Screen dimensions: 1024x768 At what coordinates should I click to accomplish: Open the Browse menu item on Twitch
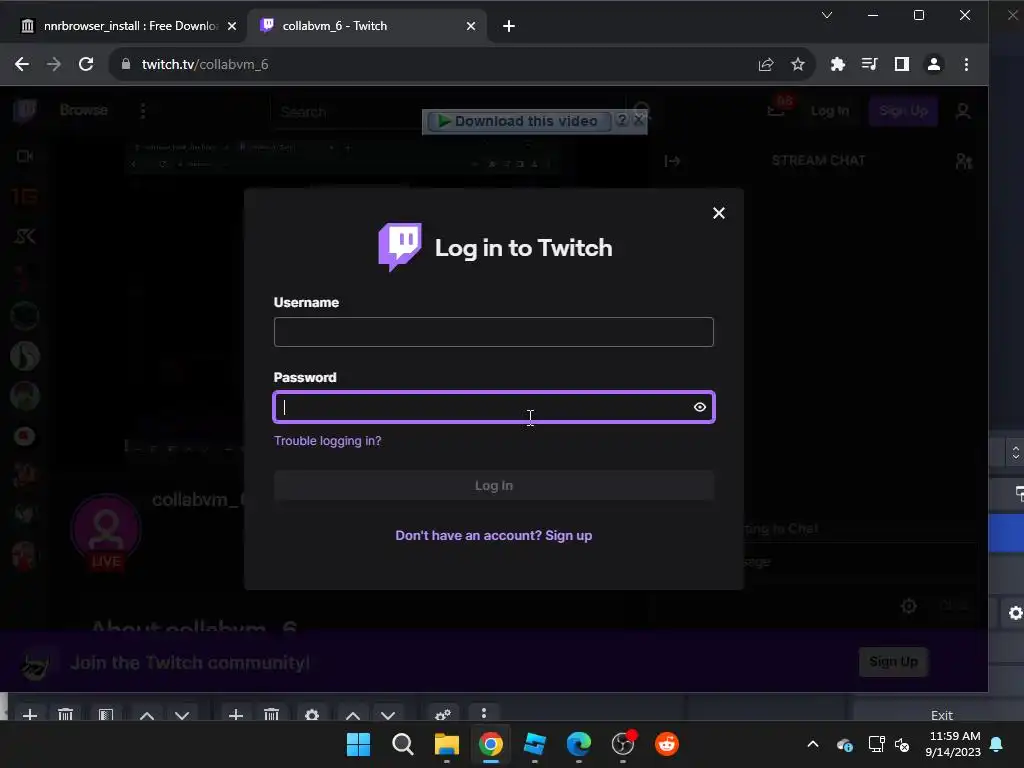(x=84, y=110)
